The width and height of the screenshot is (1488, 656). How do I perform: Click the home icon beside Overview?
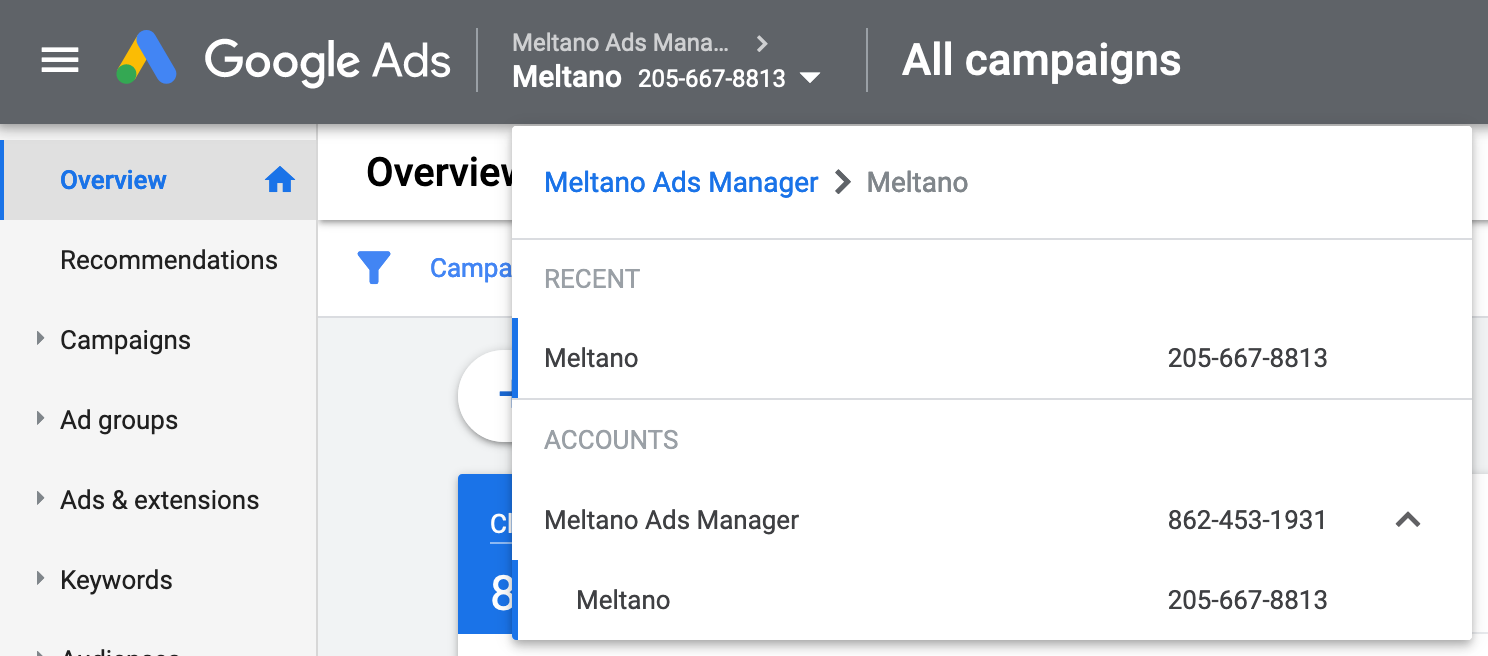click(279, 180)
